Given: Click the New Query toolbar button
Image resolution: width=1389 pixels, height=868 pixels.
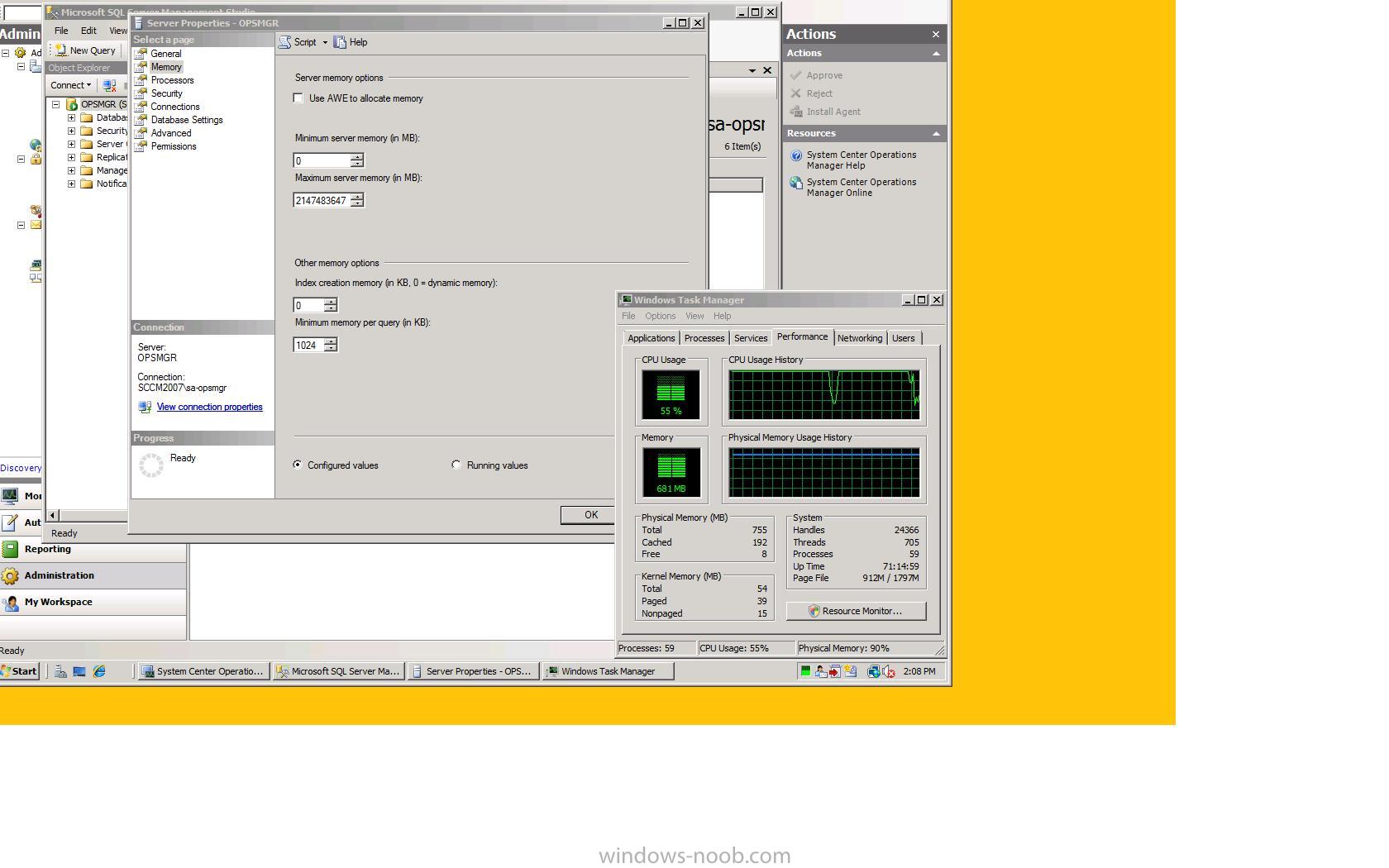Looking at the screenshot, I should [85, 50].
